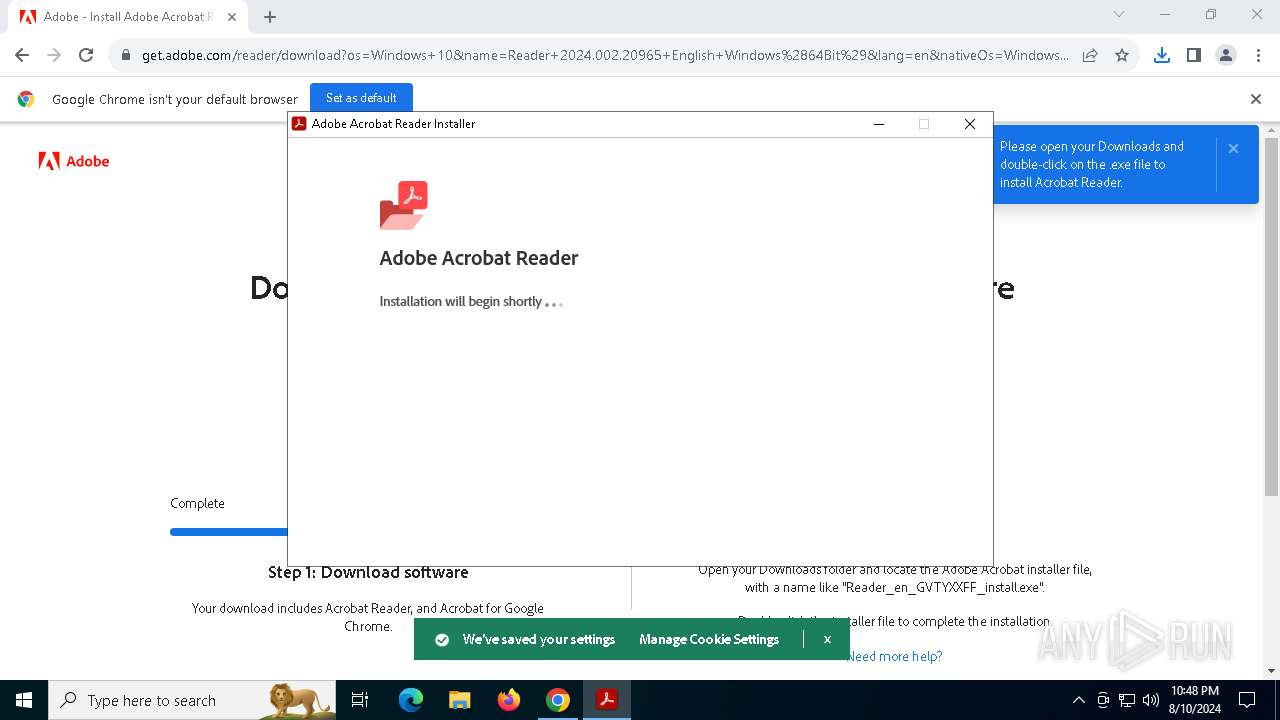Open a new tab with plus button

pos(270,17)
